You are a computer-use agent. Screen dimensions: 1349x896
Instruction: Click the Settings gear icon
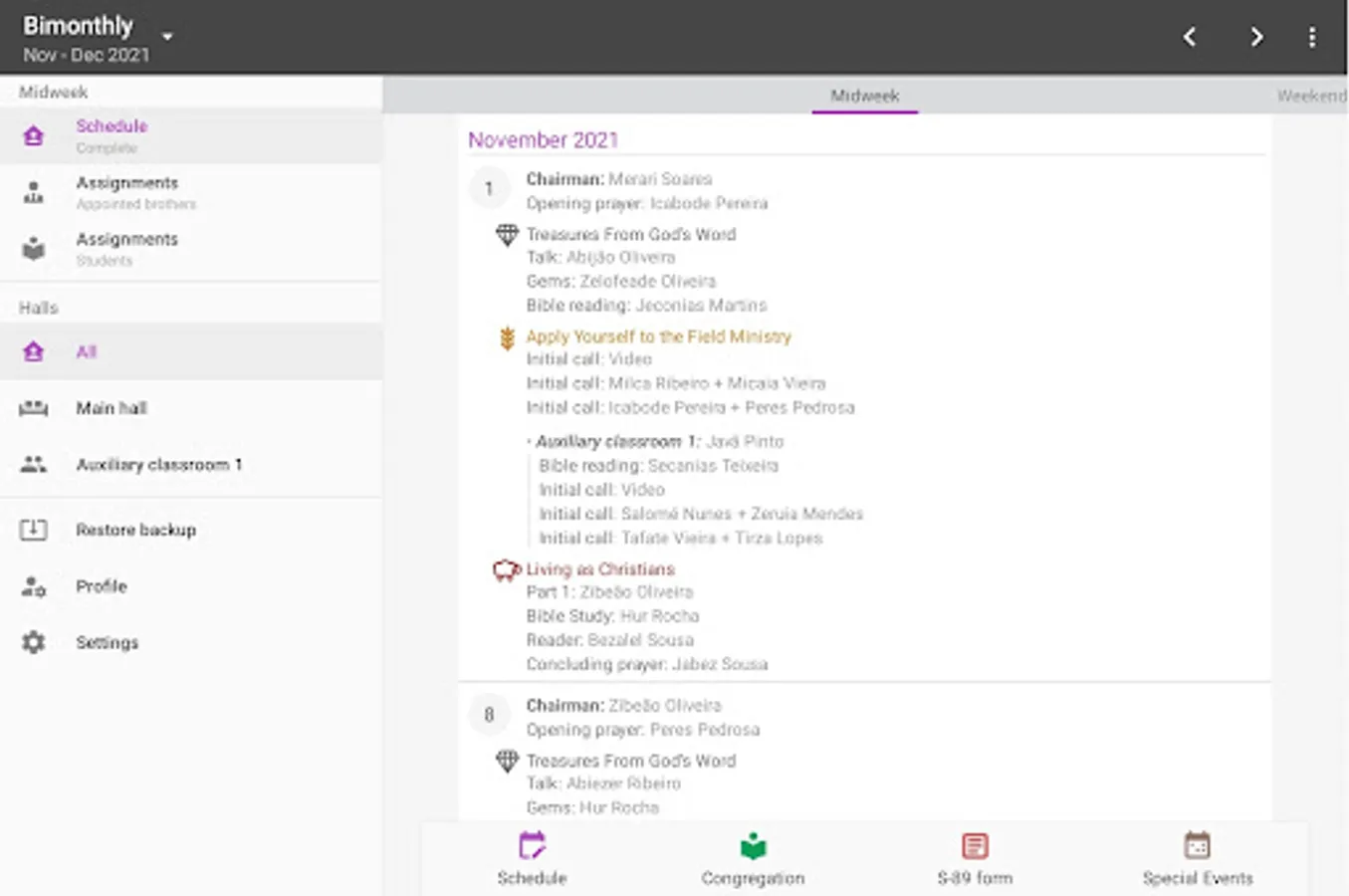point(34,642)
